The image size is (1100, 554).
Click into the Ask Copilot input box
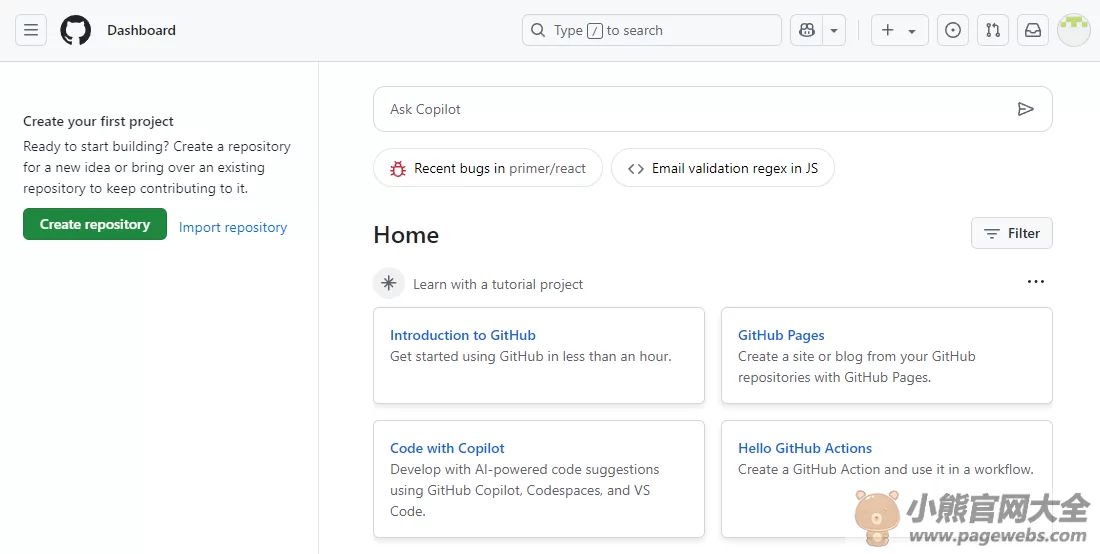(x=713, y=109)
